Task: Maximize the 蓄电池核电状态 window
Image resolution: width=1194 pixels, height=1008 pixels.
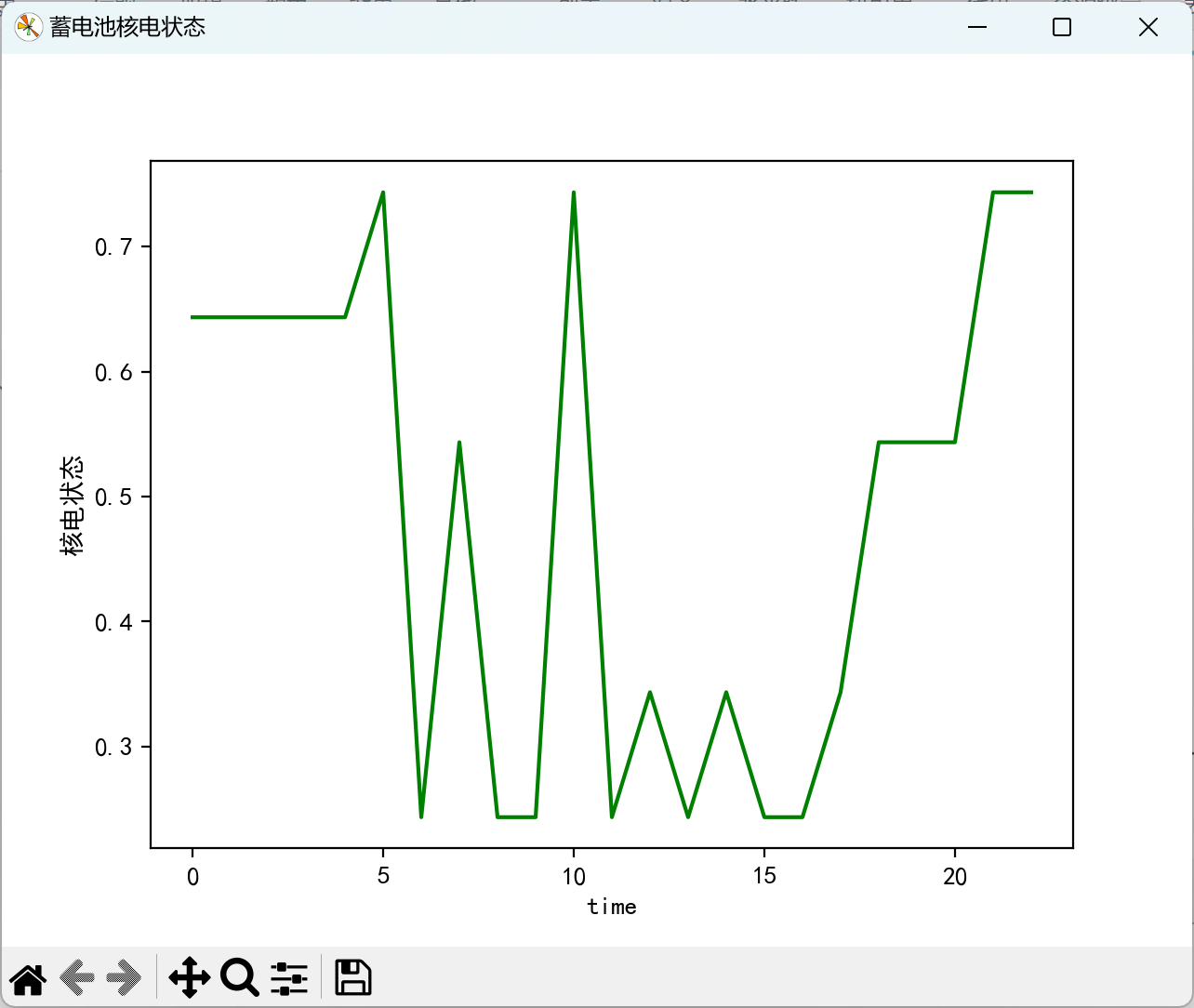Action: (x=1062, y=27)
